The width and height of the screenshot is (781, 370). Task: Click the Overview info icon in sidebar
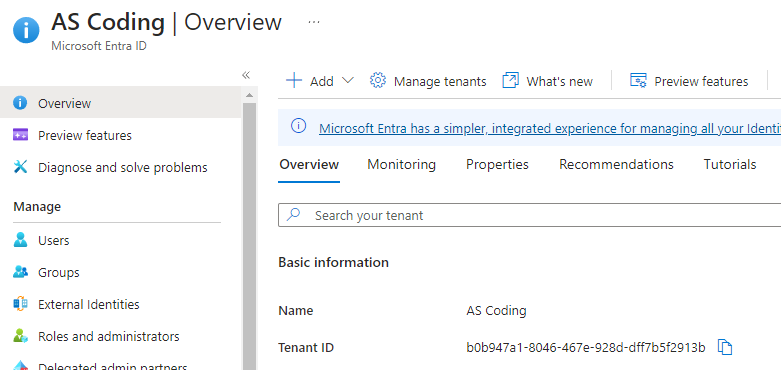tap(20, 103)
